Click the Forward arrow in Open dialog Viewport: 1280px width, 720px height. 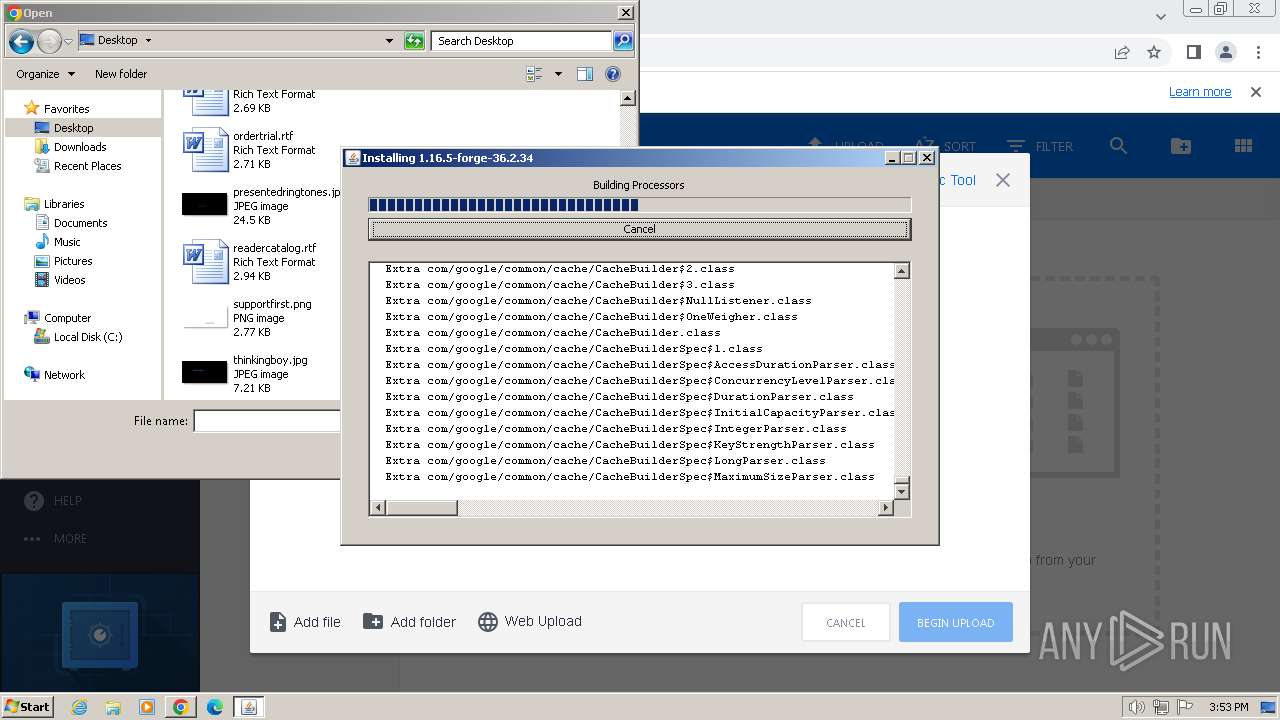(x=49, y=41)
